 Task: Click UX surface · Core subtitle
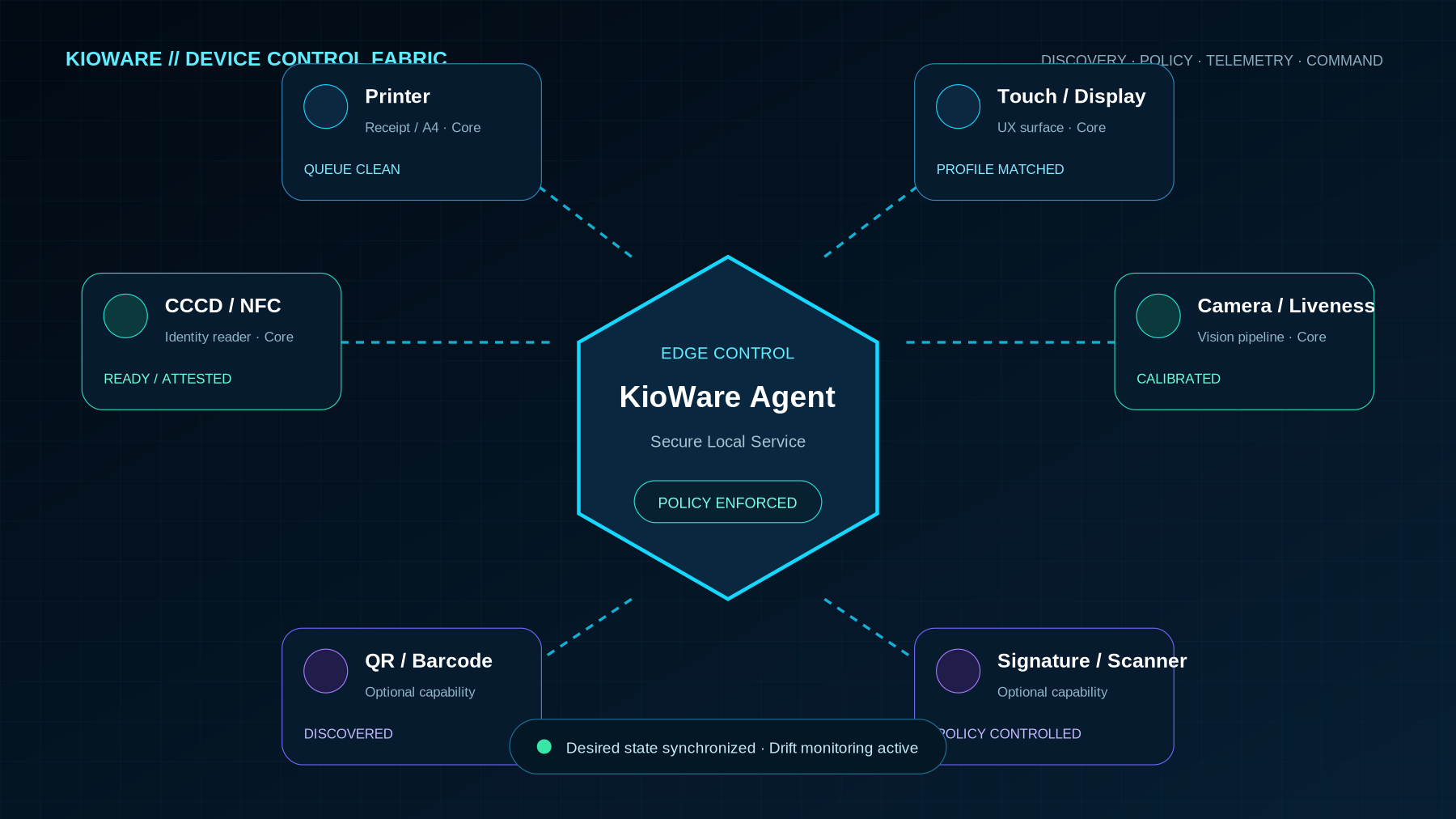pyautogui.click(x=1051, y=128)
